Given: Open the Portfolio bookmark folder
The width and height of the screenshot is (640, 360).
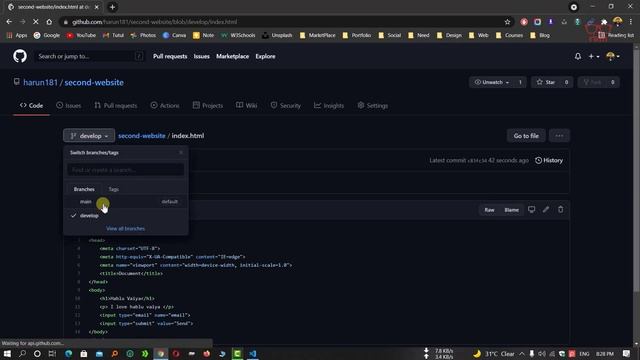Looking at the screenshot, I should [x=357, y=36].
